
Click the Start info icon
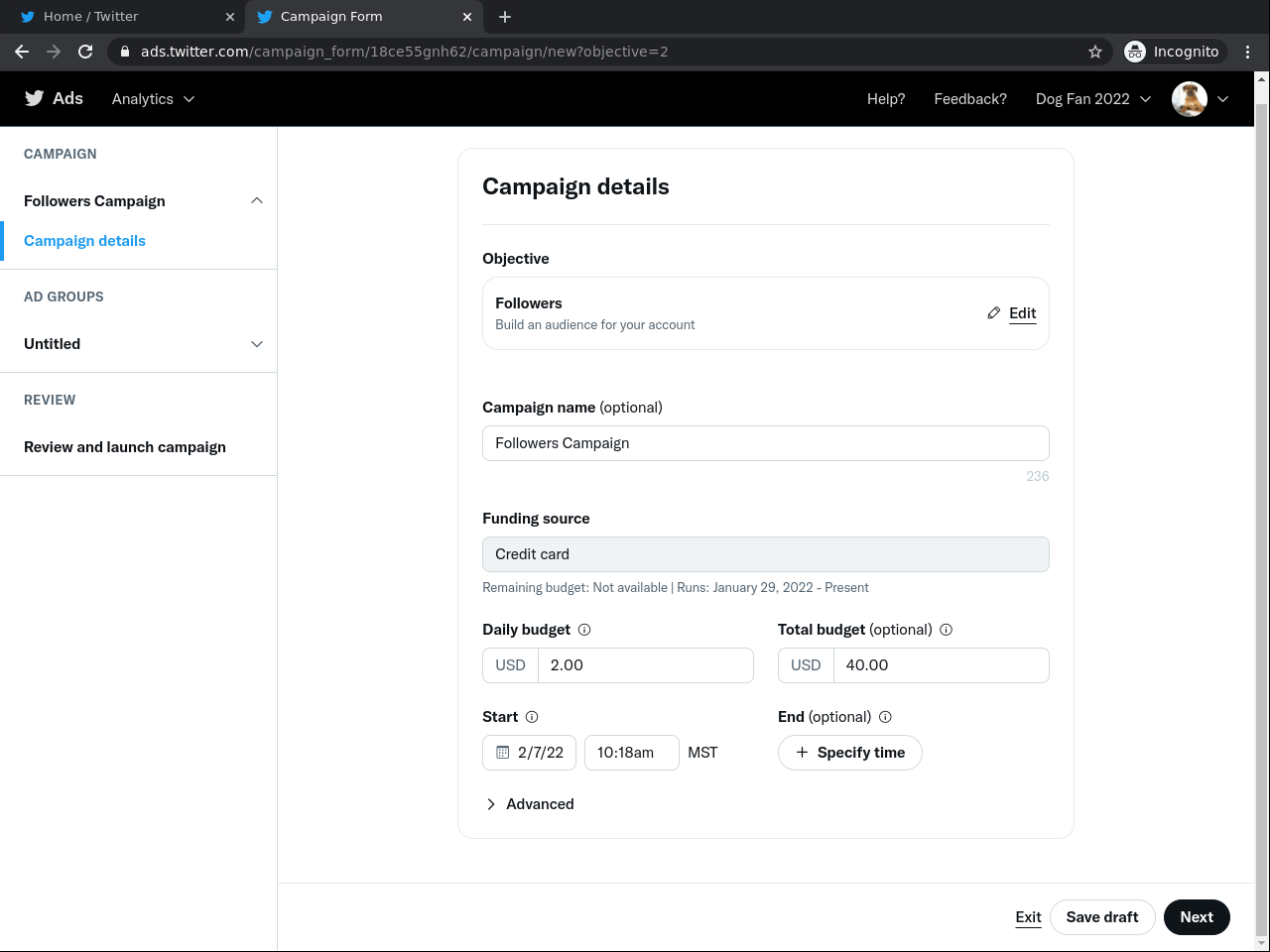coord(532,717)
